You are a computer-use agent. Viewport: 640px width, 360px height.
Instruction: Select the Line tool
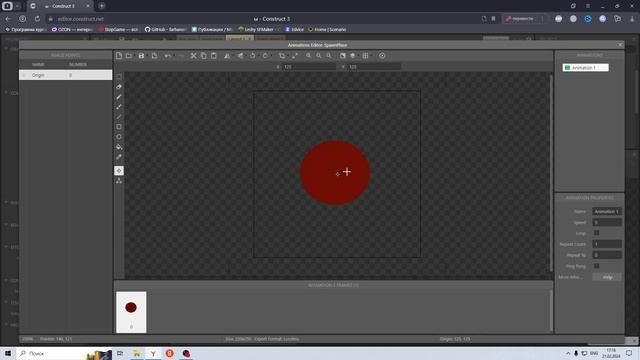tap(119, 117)
